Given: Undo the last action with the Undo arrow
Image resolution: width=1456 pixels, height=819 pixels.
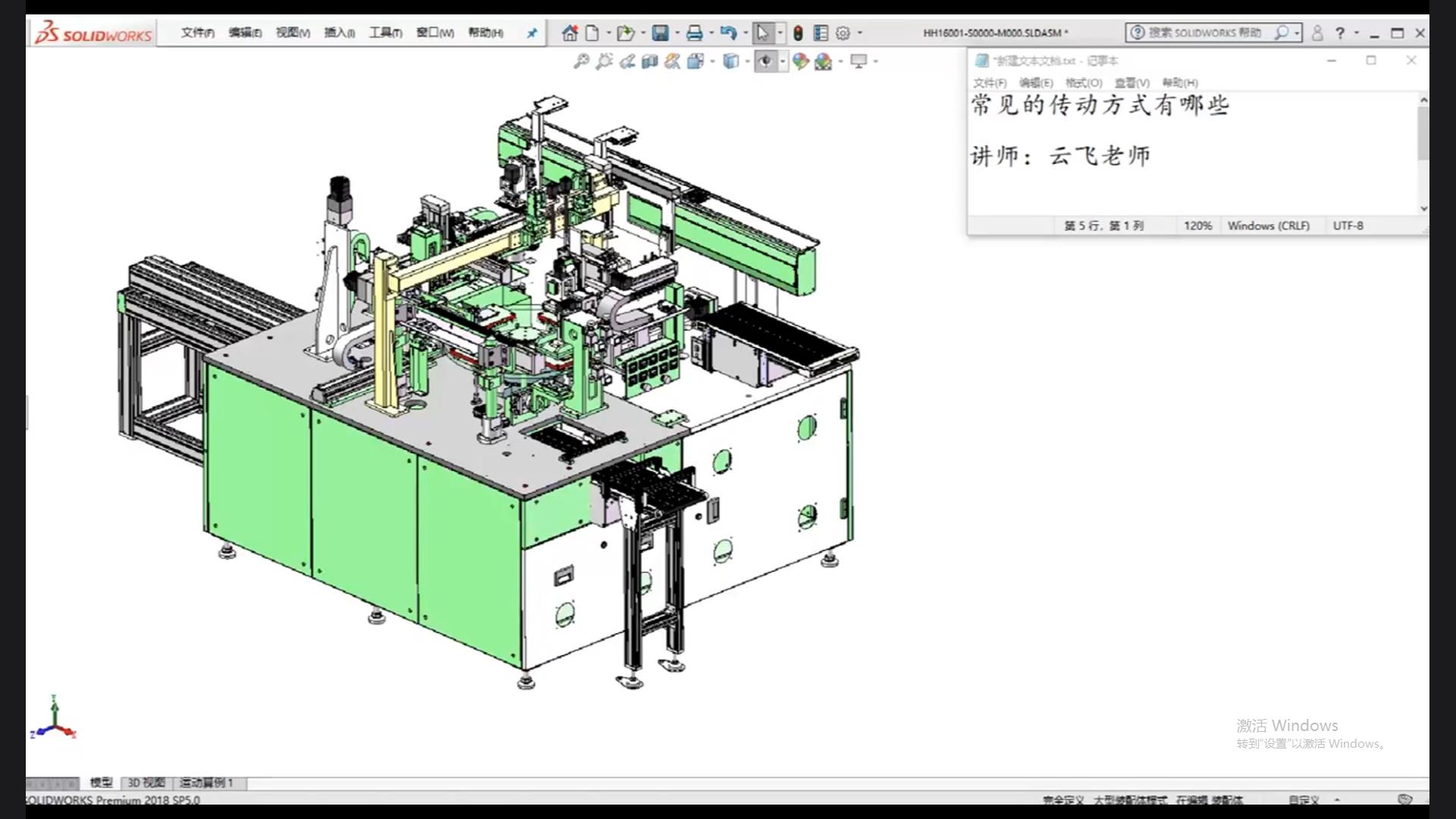Looking at the screenshot, I should (x=728, y=33).
